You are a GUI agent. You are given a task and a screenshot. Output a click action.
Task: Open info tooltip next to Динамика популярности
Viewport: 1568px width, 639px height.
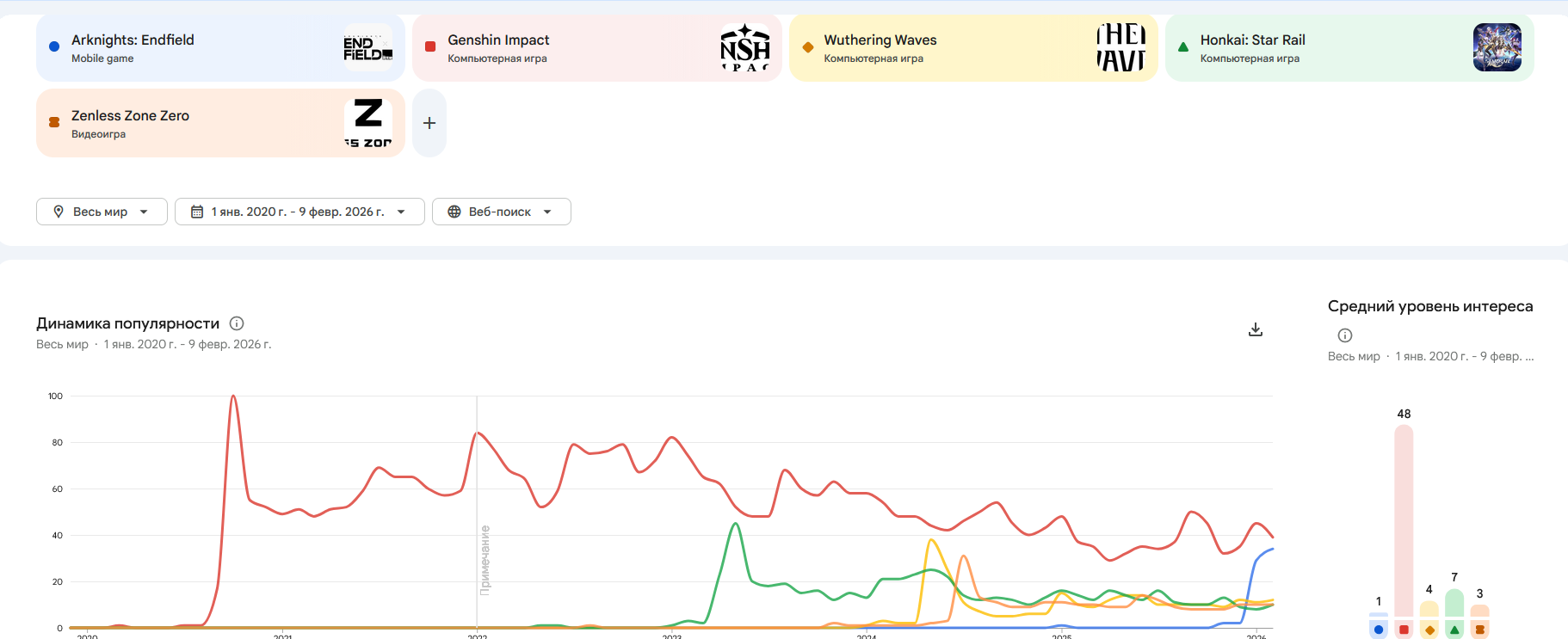tap(237, 323)
